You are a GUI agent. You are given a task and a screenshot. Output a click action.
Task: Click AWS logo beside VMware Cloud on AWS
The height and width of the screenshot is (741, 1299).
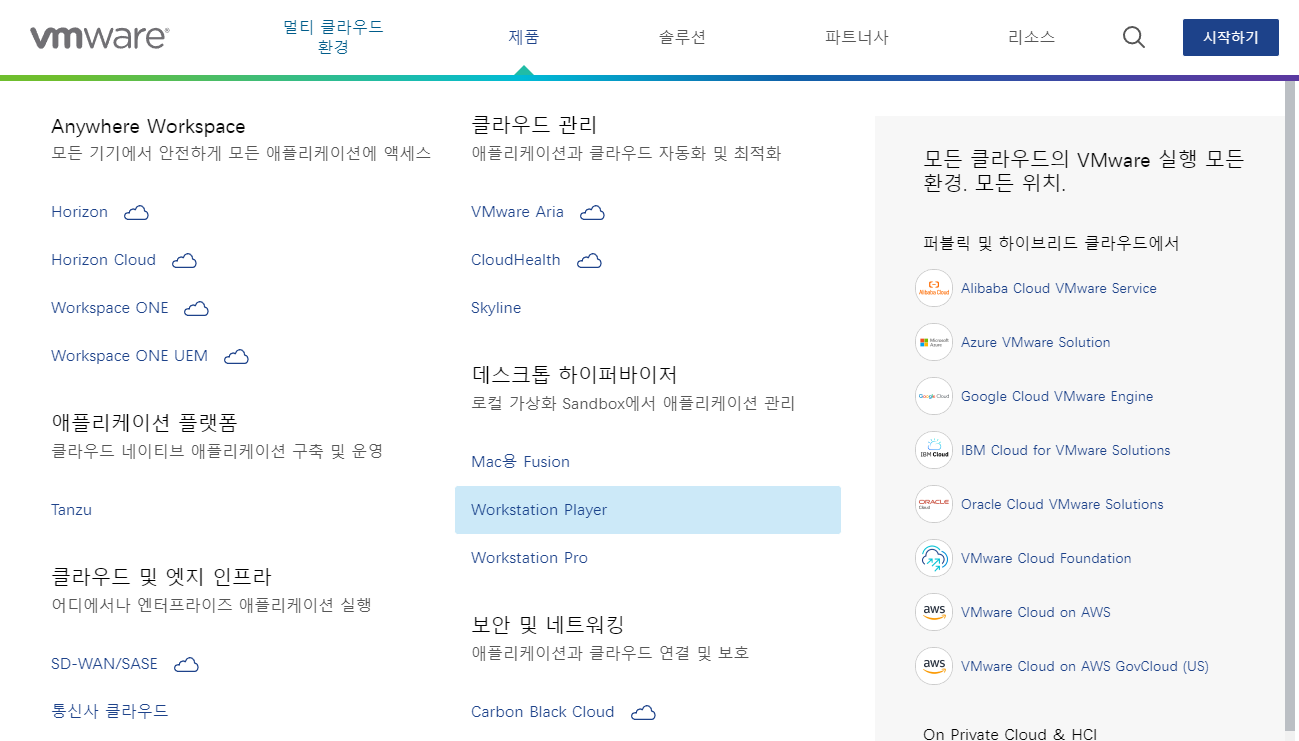pyautogui.click(x=934, y=612)
